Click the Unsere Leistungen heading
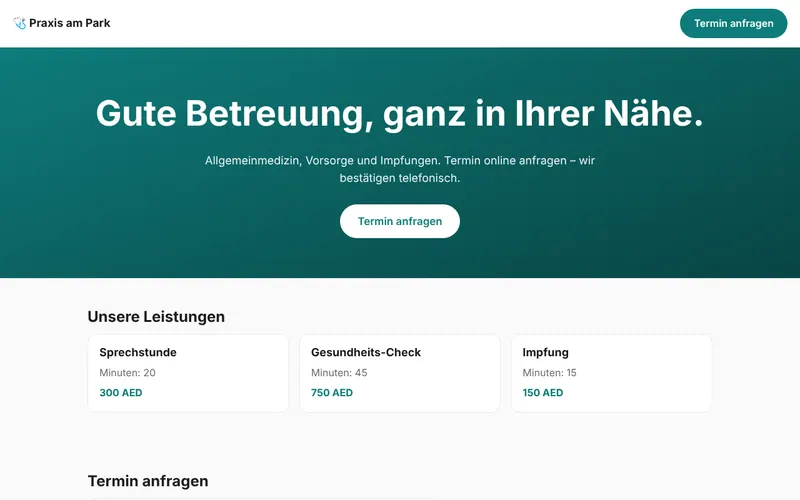This screenshot has height=500, width=800. point(156,316)
